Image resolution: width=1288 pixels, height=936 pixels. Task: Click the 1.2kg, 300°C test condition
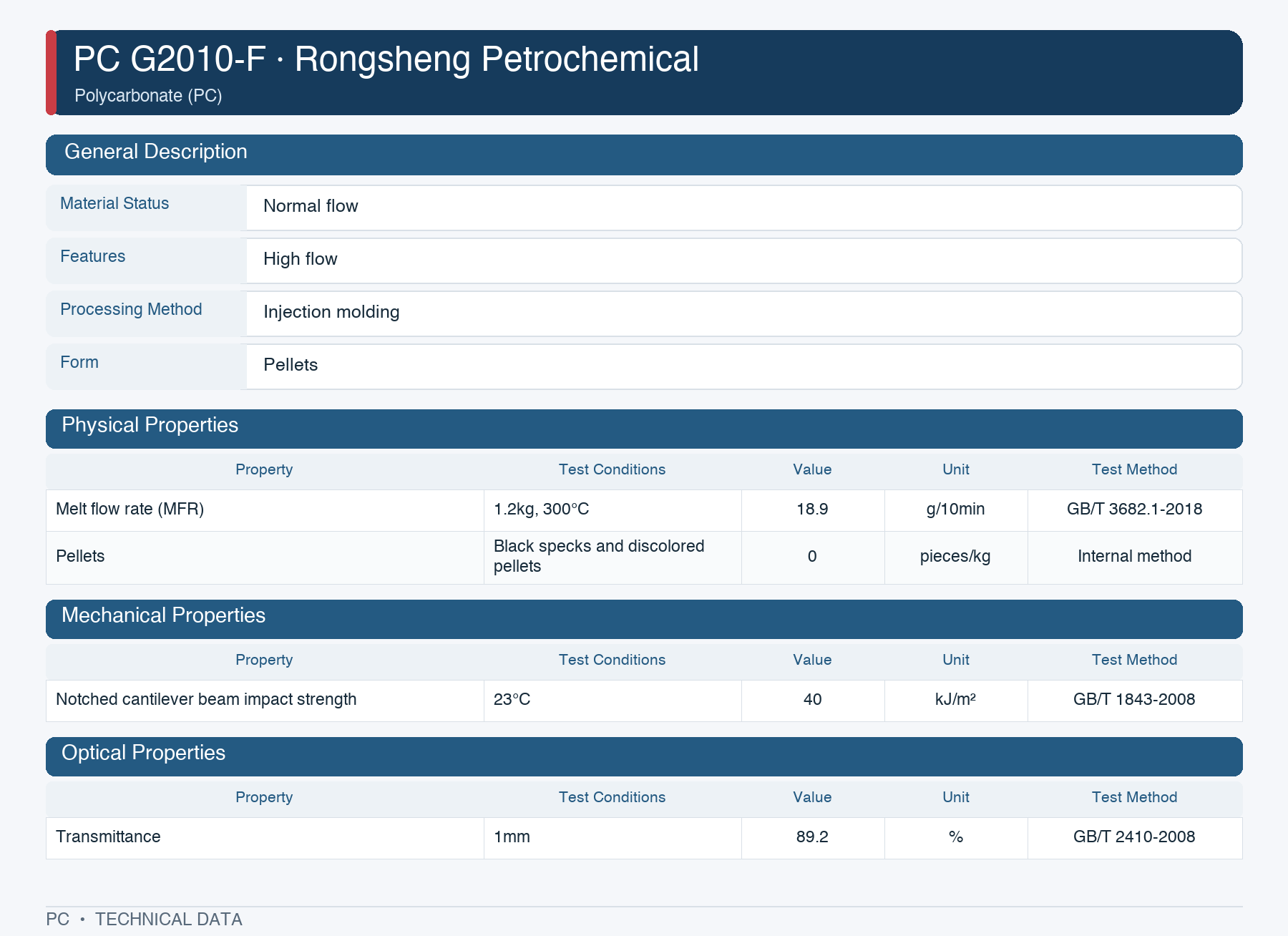(x=613, y=510)
